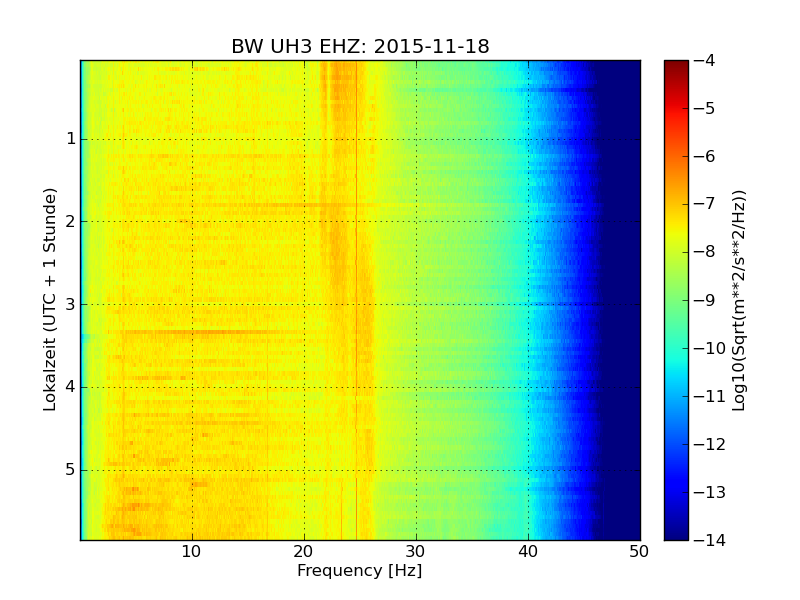
Task: Click the colorbar tick label −12
Action: pyautogui.click(x=710, y=444)
